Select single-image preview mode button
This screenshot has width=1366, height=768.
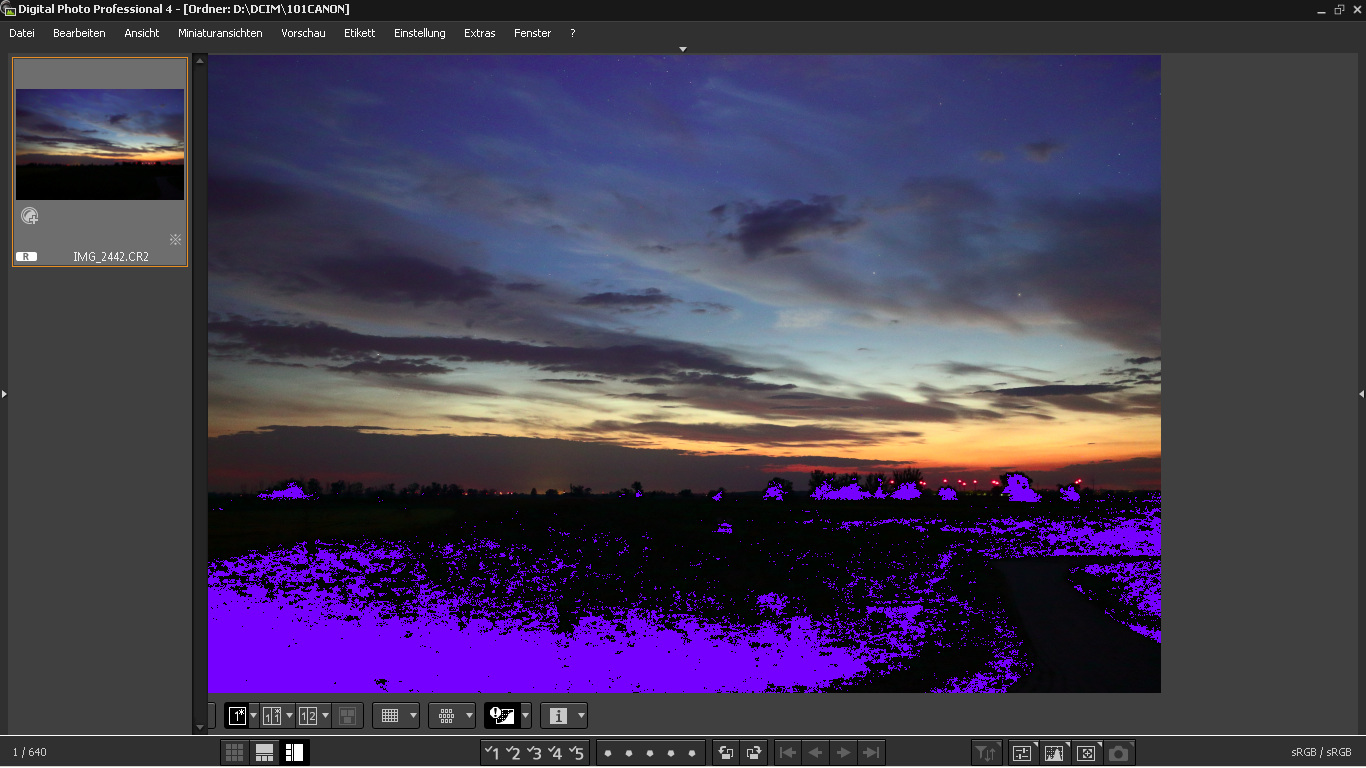click(x=237, y=716)
